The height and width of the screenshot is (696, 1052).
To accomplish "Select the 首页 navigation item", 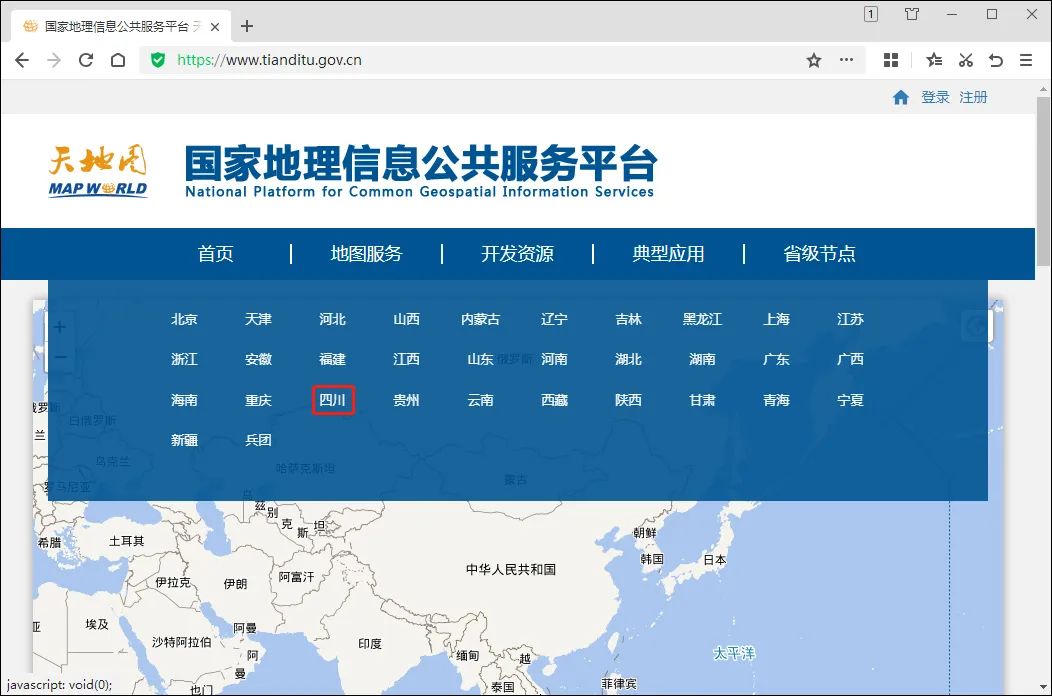I will pyautogui.click(x=215, y=254).
